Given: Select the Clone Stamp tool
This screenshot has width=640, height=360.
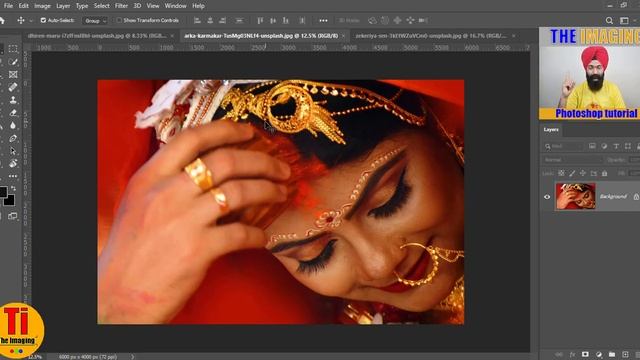Looking at the screenshot, I should pos(13,100).
